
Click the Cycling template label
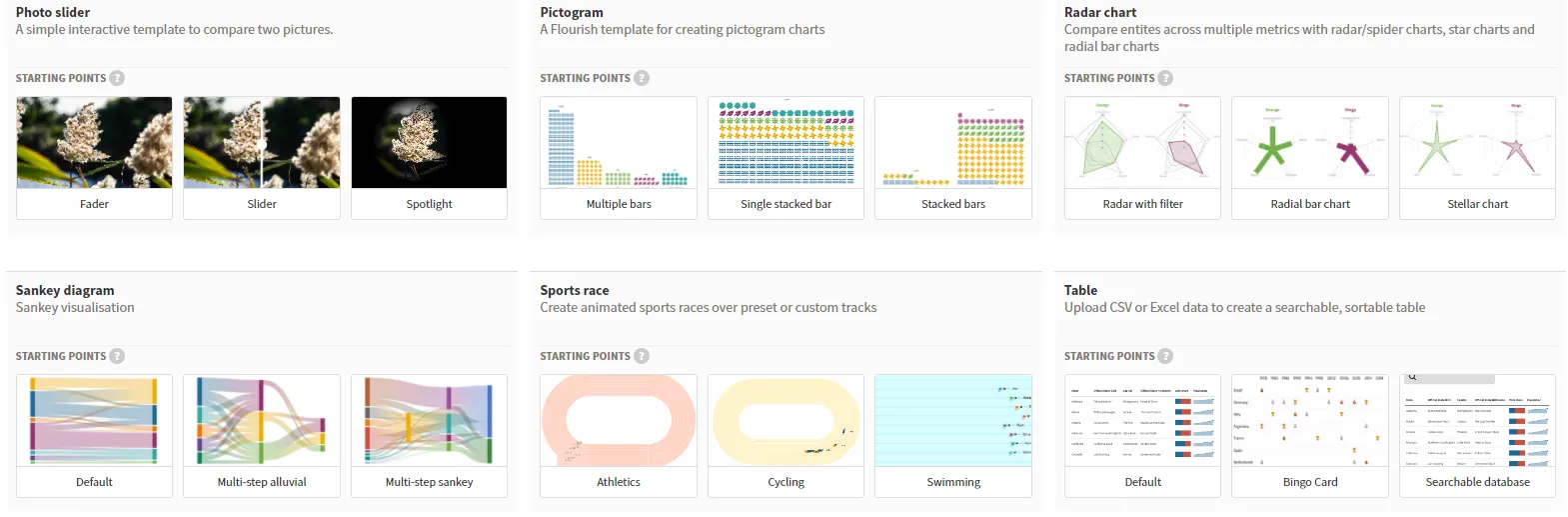785,482
